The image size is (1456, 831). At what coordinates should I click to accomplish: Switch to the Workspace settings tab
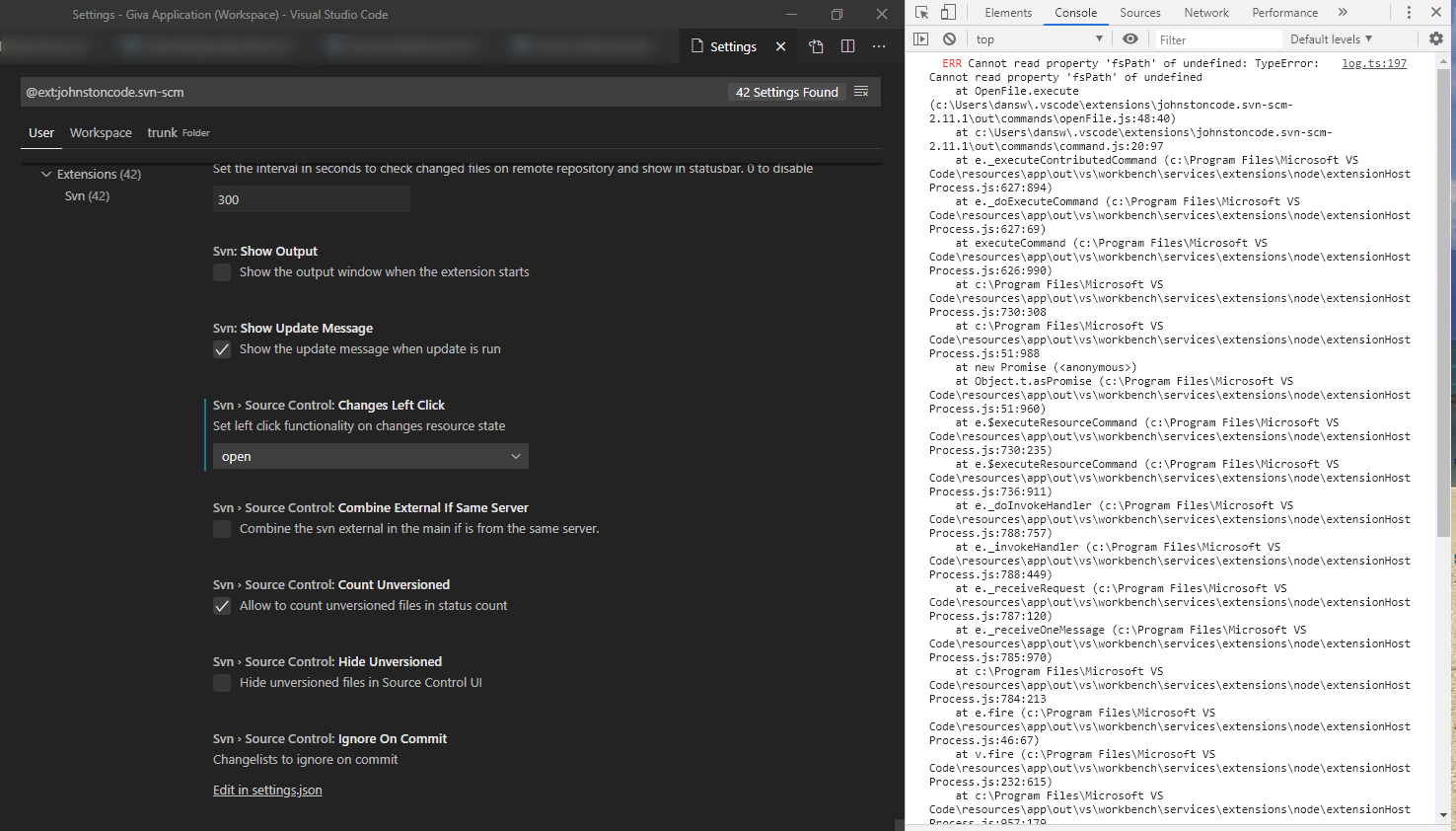pyautogui.click(x=100, y=132)
